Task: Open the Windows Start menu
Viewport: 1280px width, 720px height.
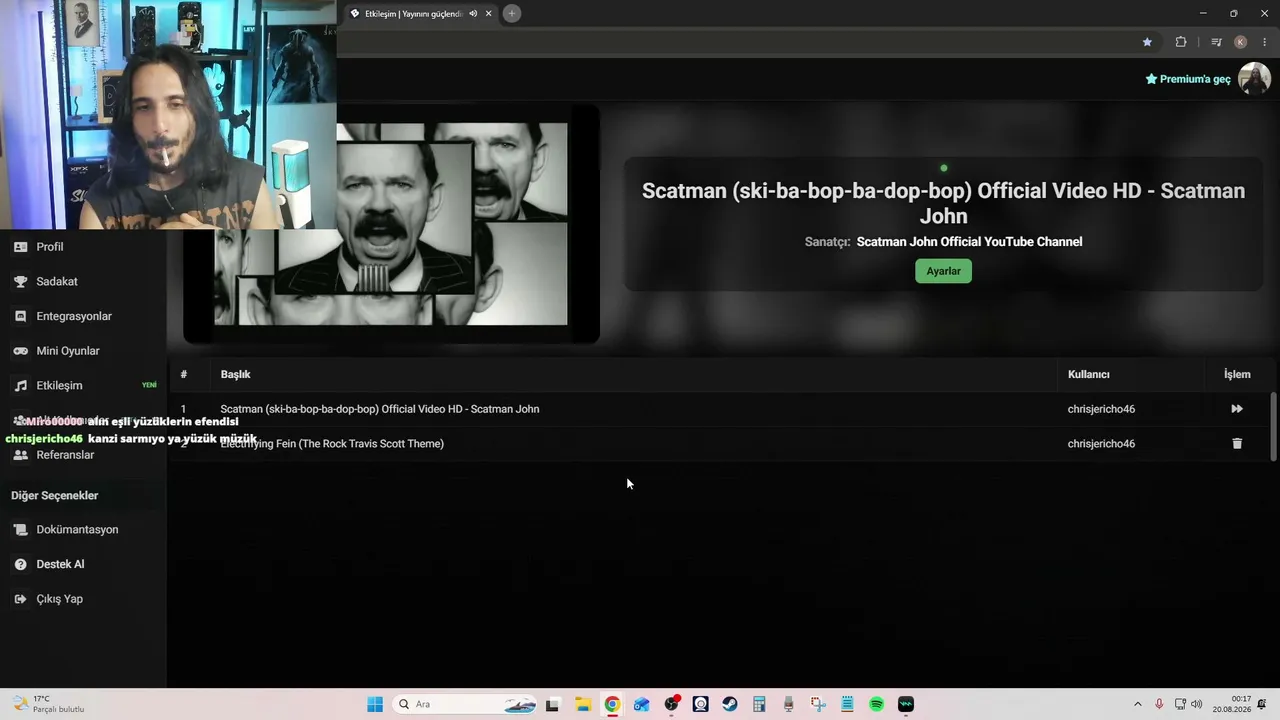Action: click(375, 704)
